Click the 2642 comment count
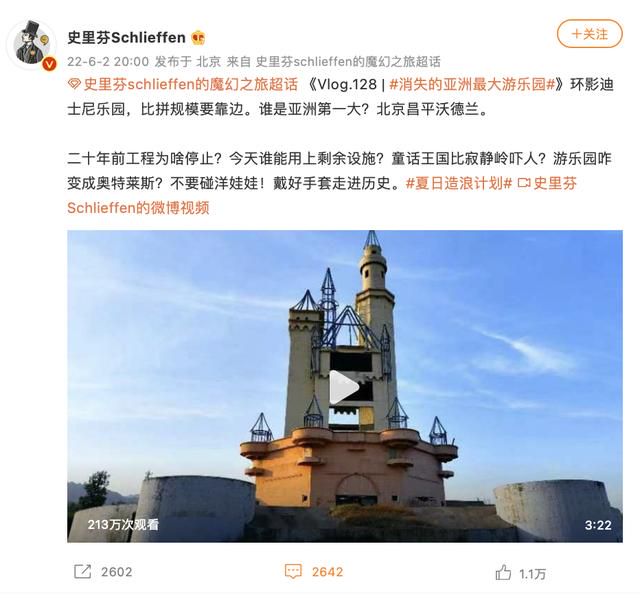 click(327, 572)
